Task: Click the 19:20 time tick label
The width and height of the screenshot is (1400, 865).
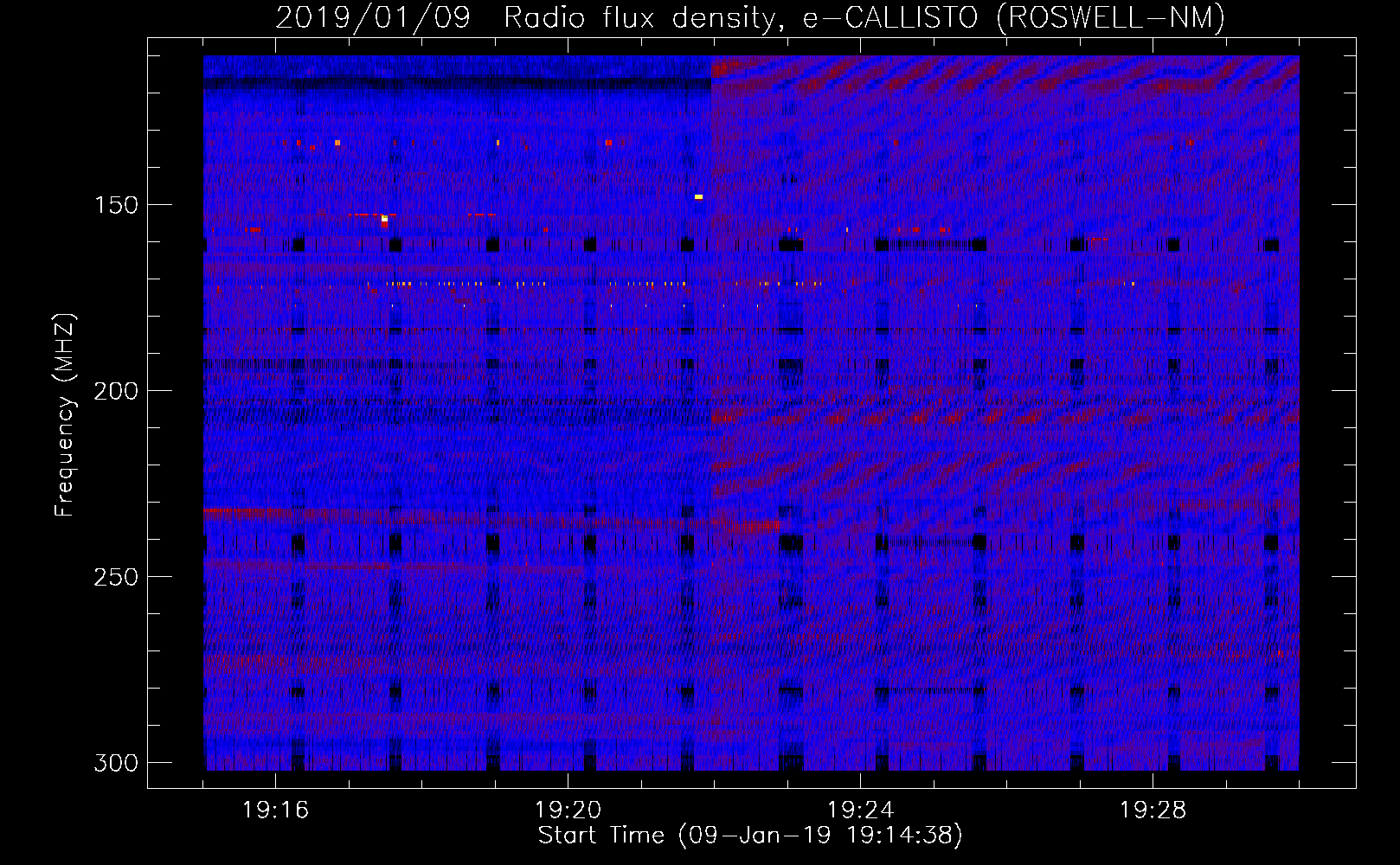Action: coord(568,810)
